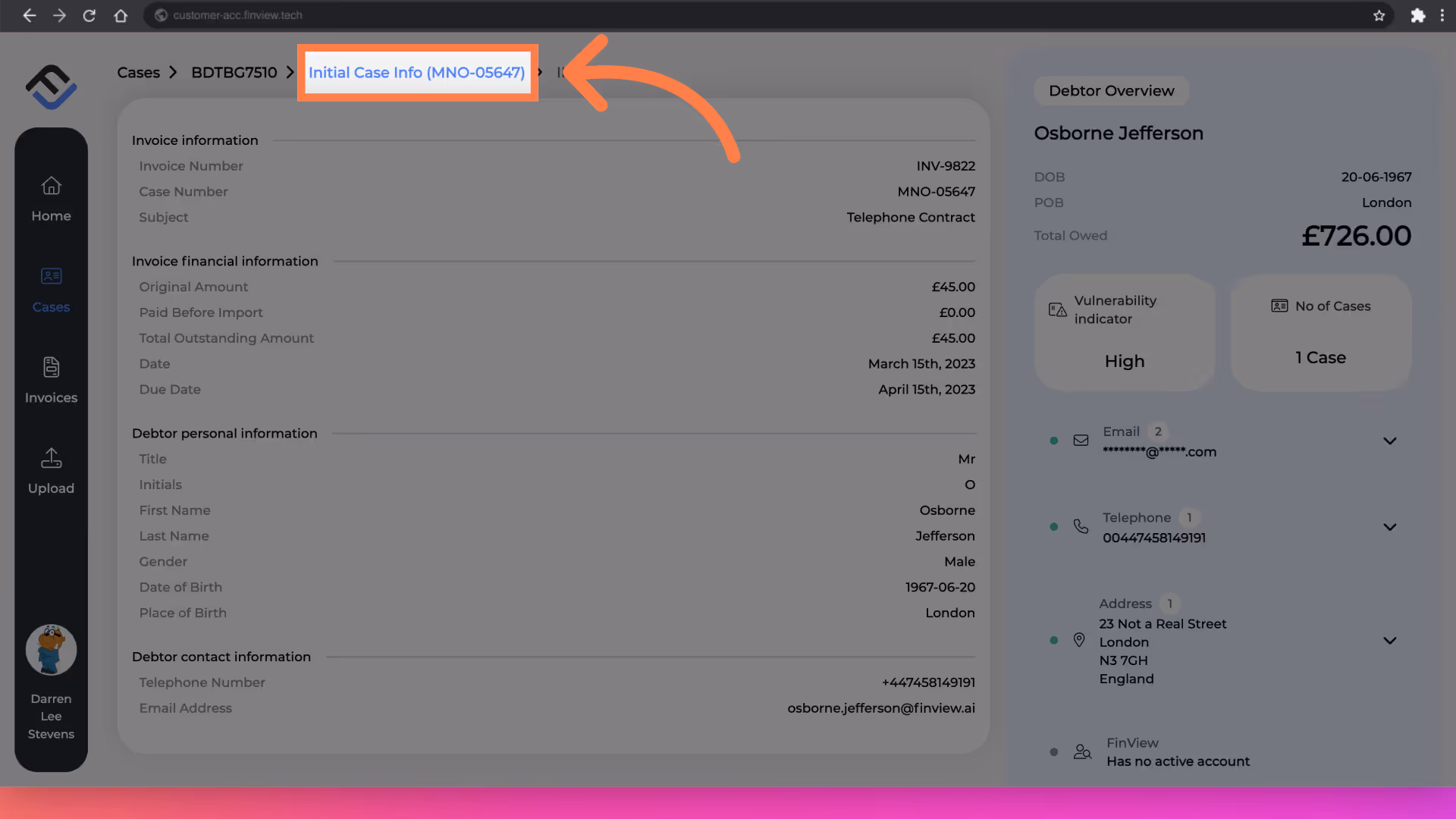The height and width of the screenshot is (819, 1456).
Task: Open the Cases section icon
Action: (51, 277)
